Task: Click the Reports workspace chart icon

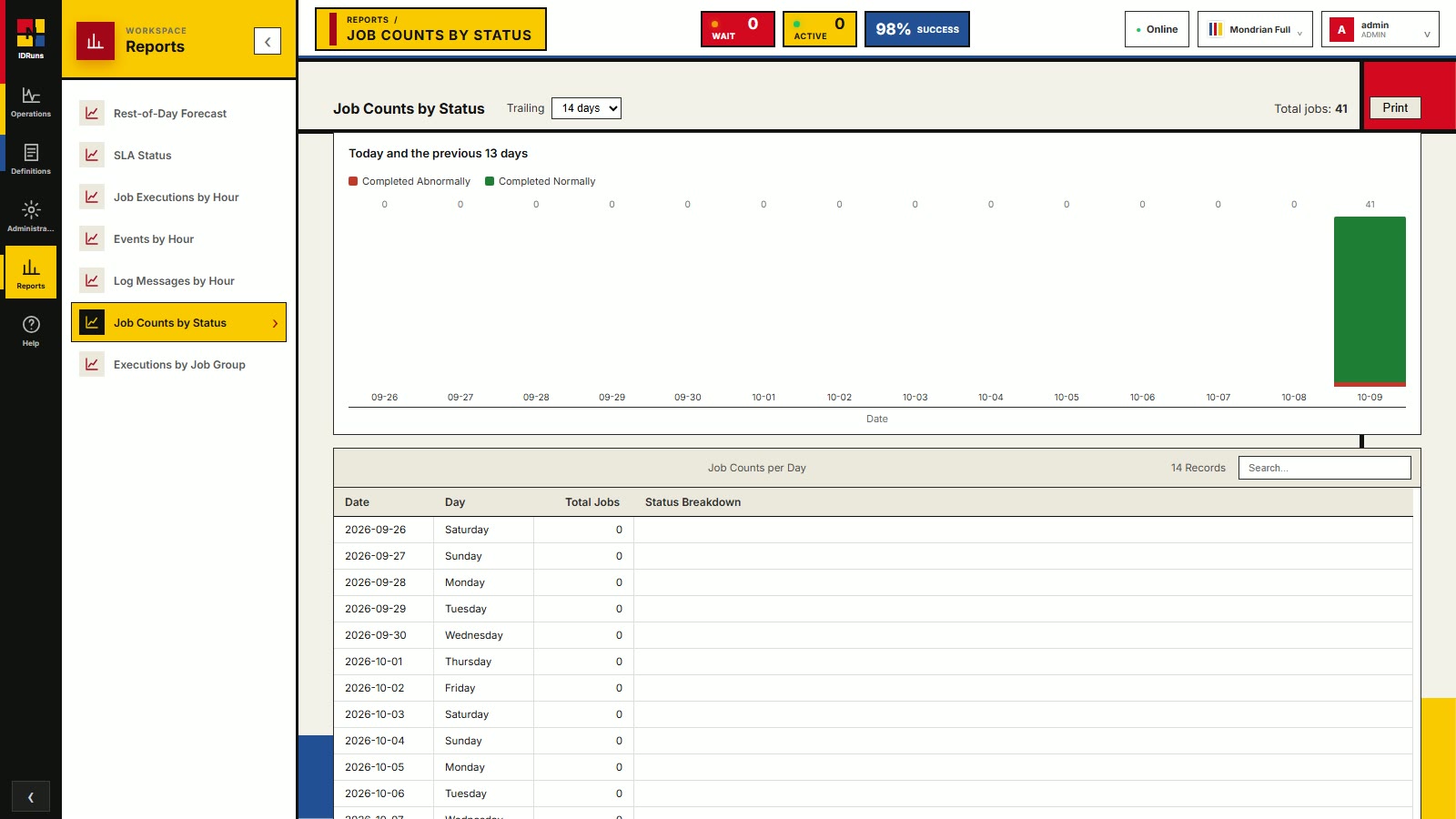Action: [x=96, y=41]
